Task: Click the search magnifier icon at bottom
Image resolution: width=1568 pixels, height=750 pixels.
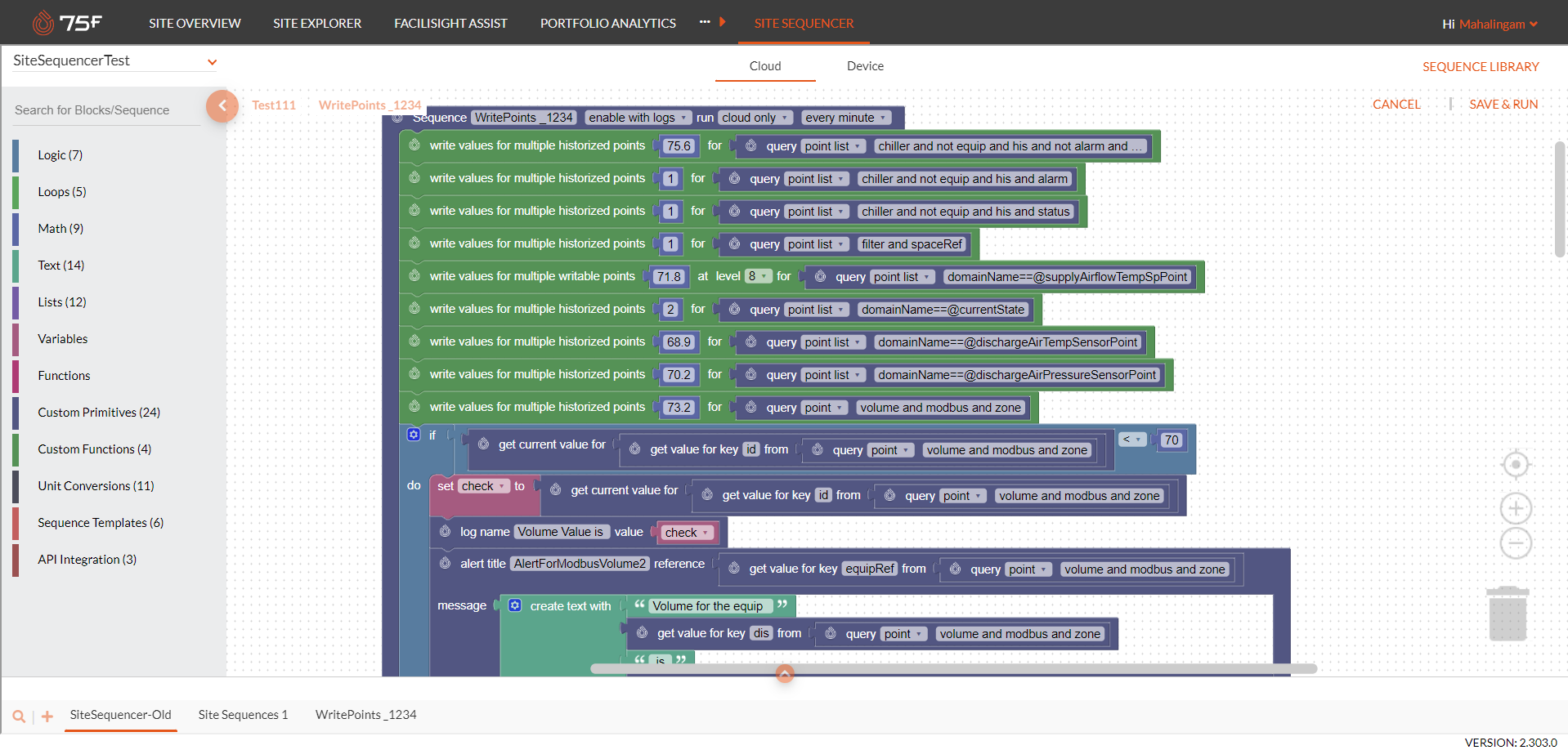Action: (x=19, y=717)
